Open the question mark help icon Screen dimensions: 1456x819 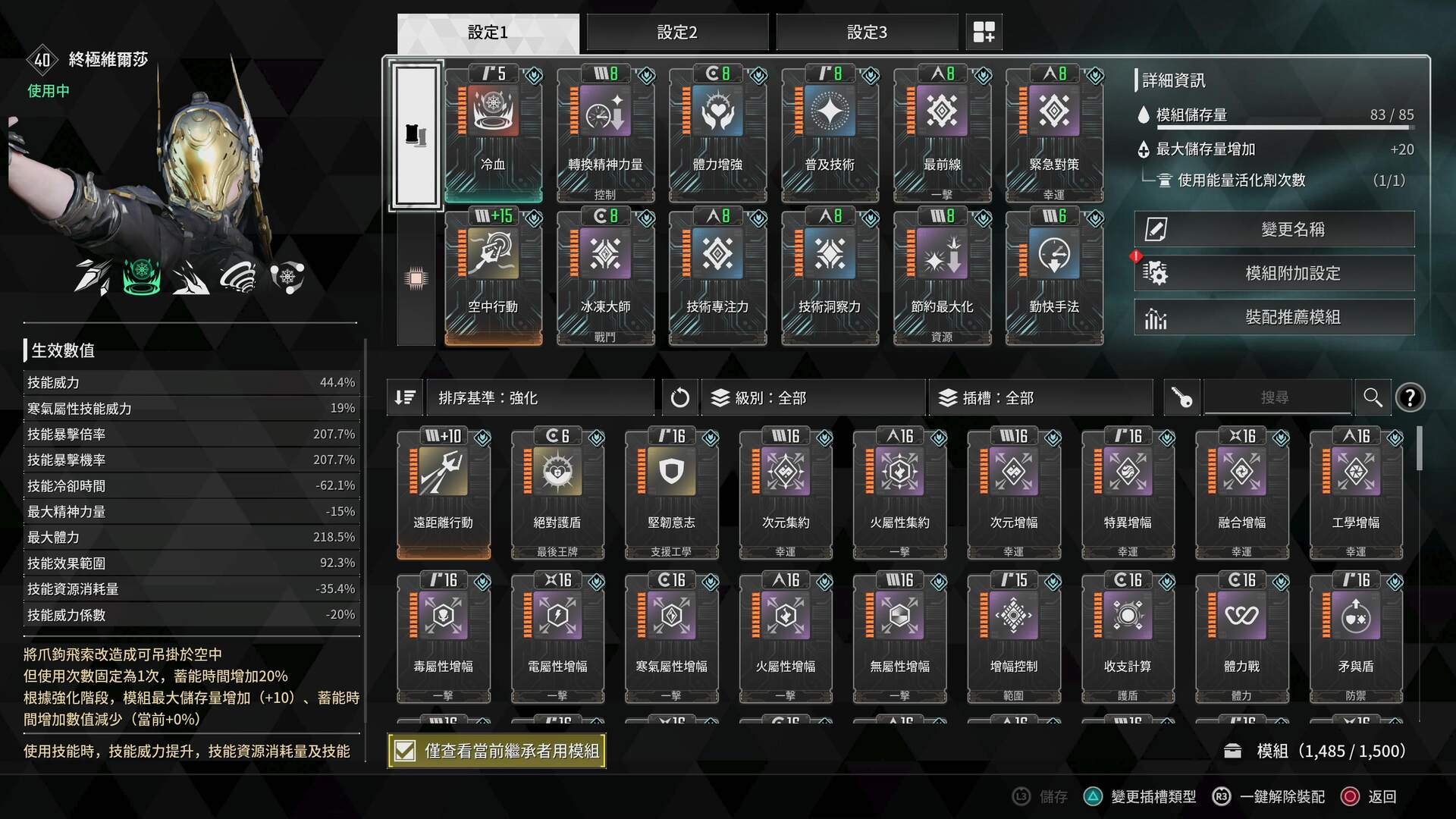1410,397
